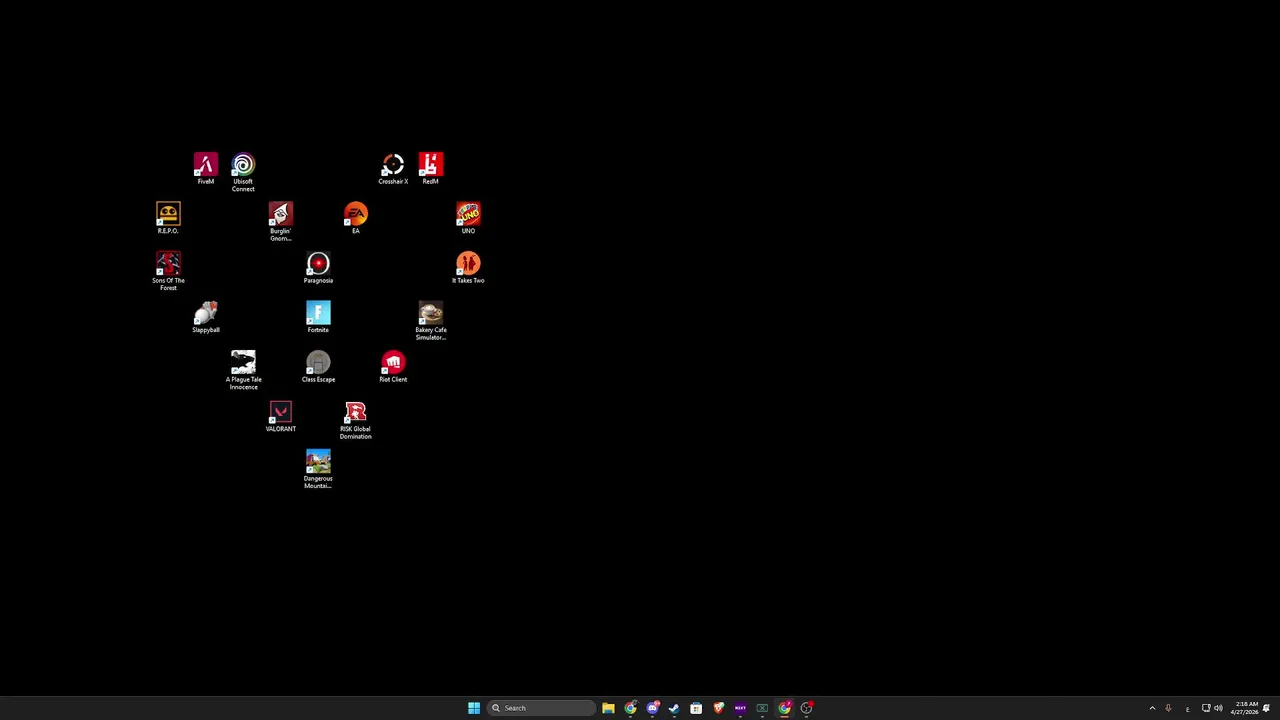
Task: Click the EA app desktop icon
Action: [x=355, y=218]
